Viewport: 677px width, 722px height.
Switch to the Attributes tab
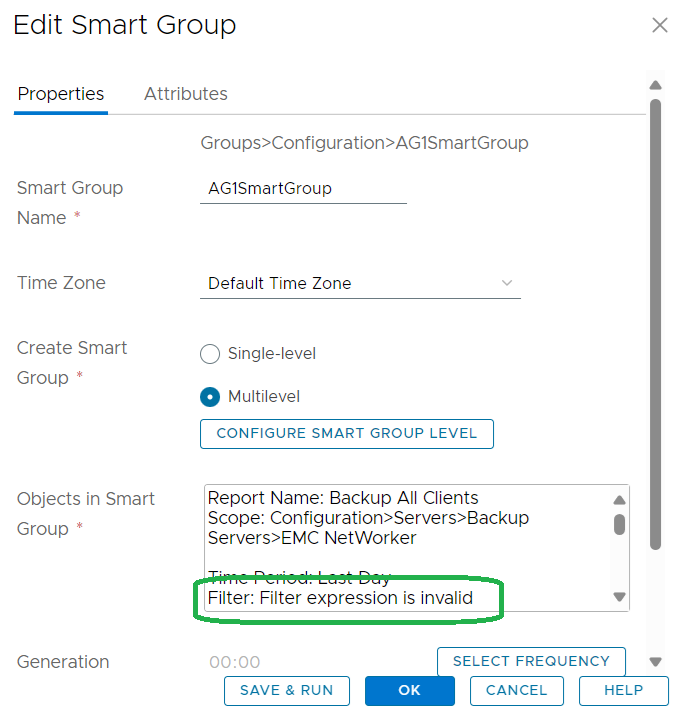(x=185, y=94)
